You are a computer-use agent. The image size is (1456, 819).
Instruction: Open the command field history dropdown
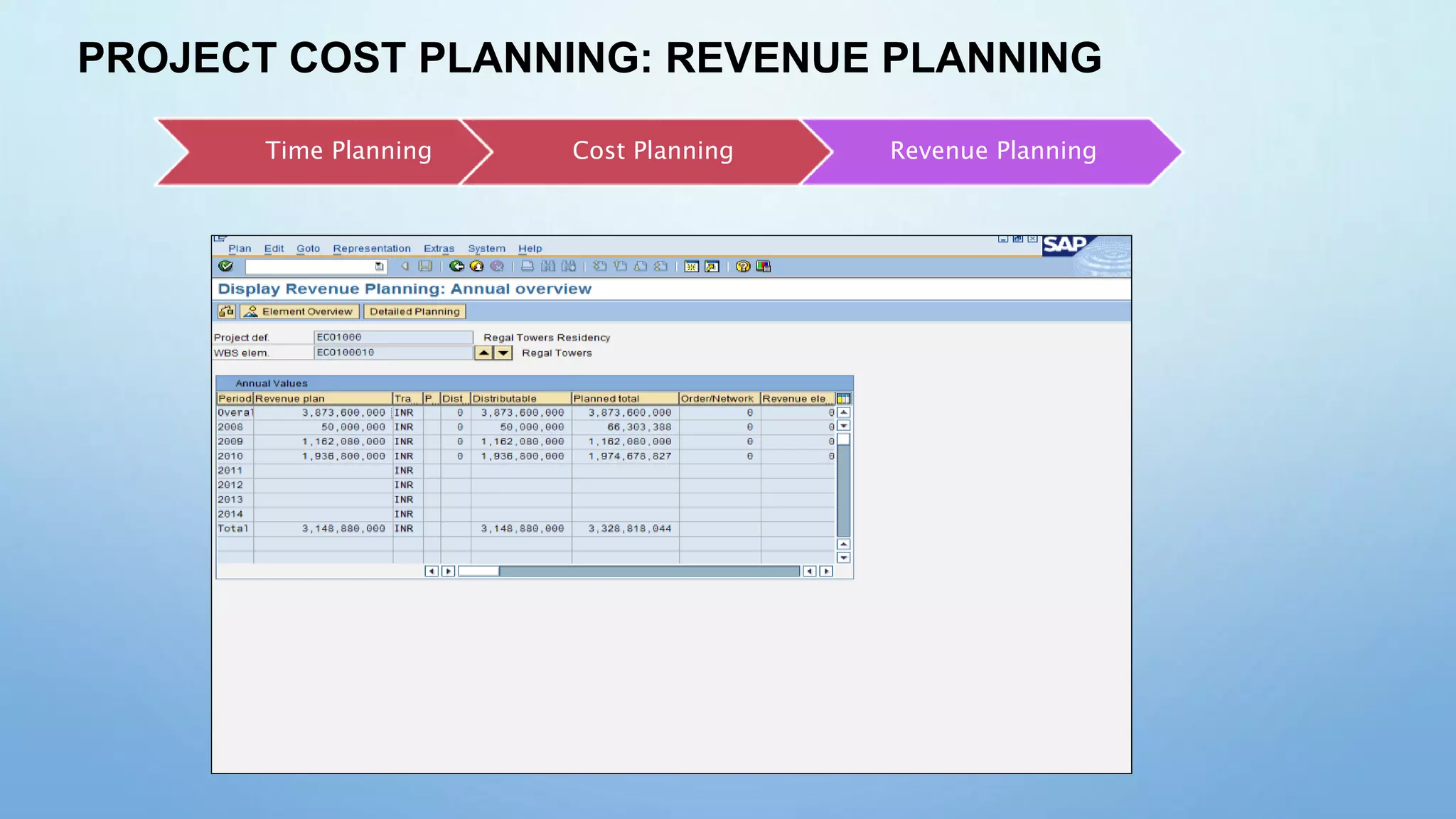[380, 266]
